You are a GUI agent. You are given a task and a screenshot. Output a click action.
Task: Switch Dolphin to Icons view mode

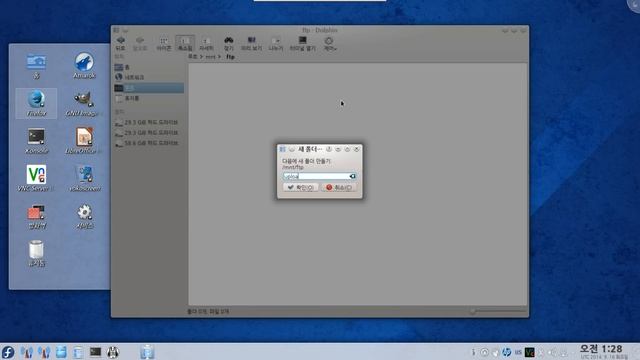click(x=164, y=43)
